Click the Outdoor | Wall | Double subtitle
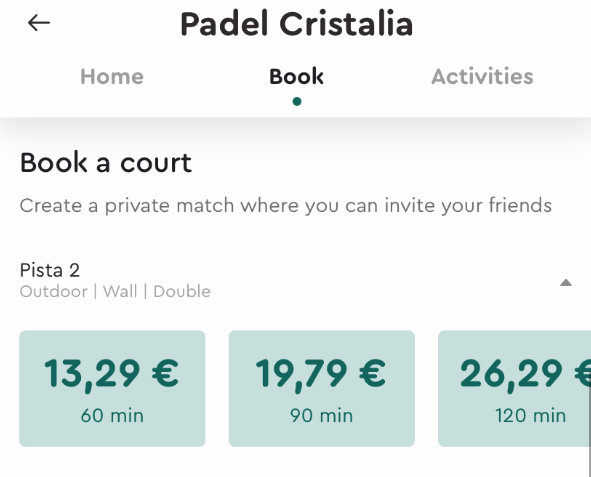 (x=115, y=292)
